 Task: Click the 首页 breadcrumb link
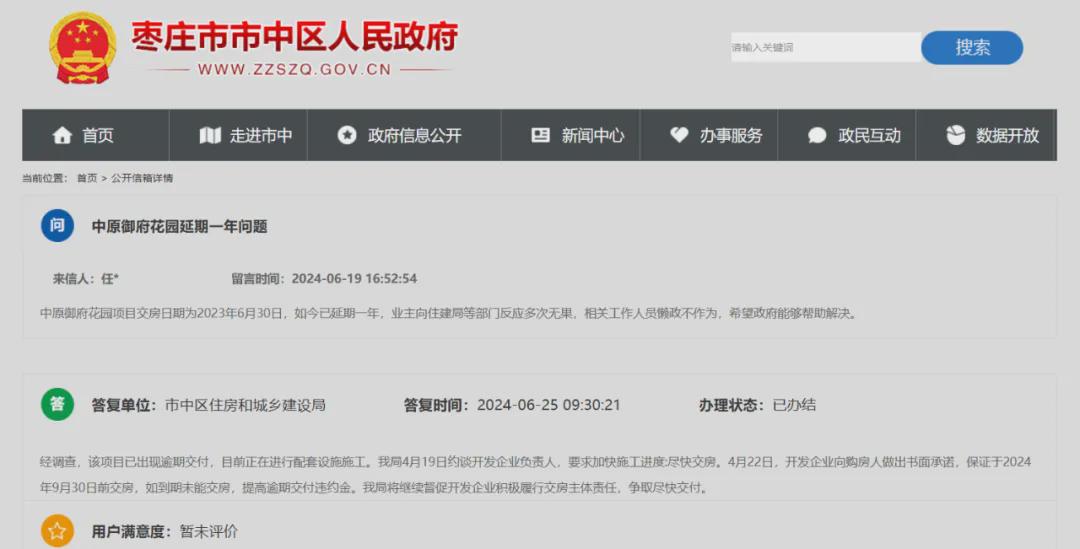(x=87, y=178)
